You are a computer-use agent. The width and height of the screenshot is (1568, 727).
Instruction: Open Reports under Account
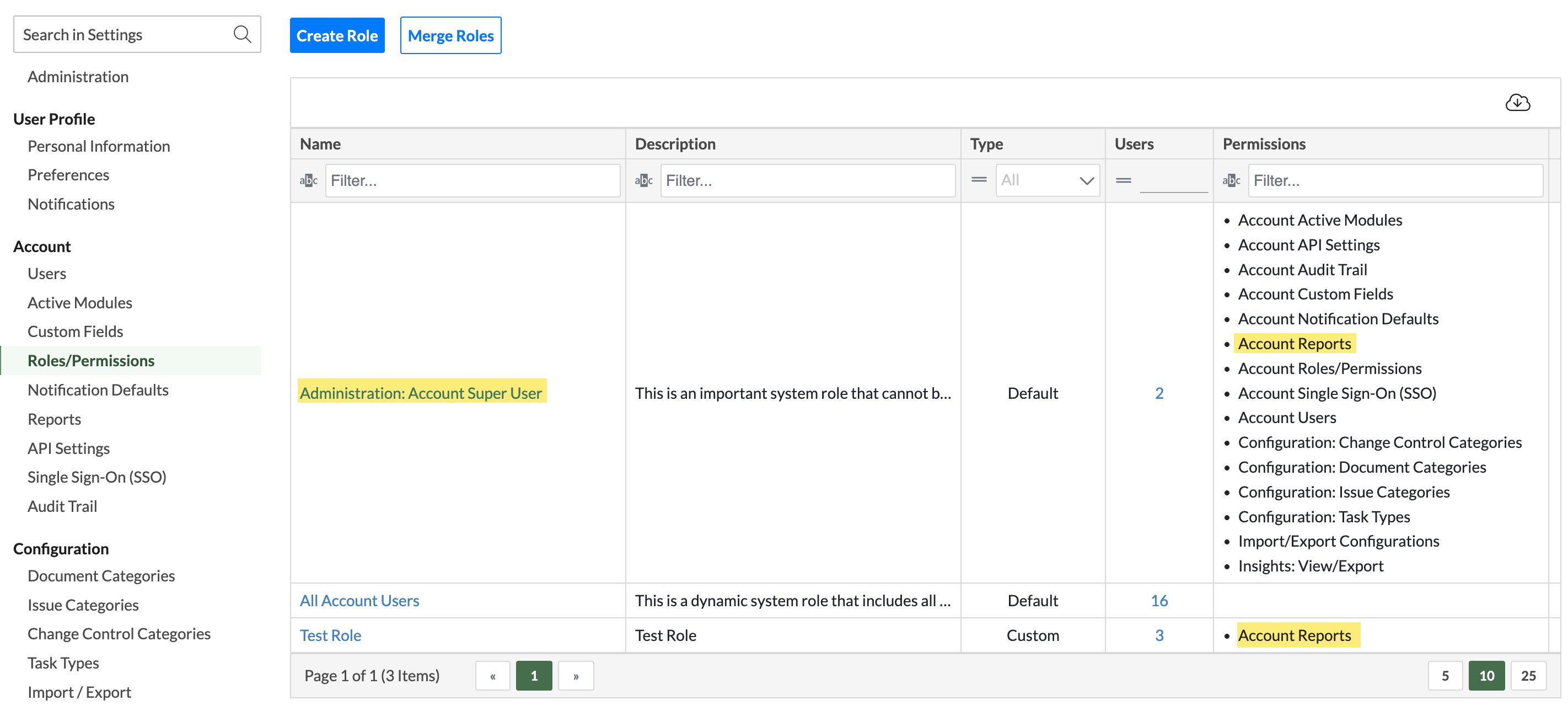pos(54,419)
